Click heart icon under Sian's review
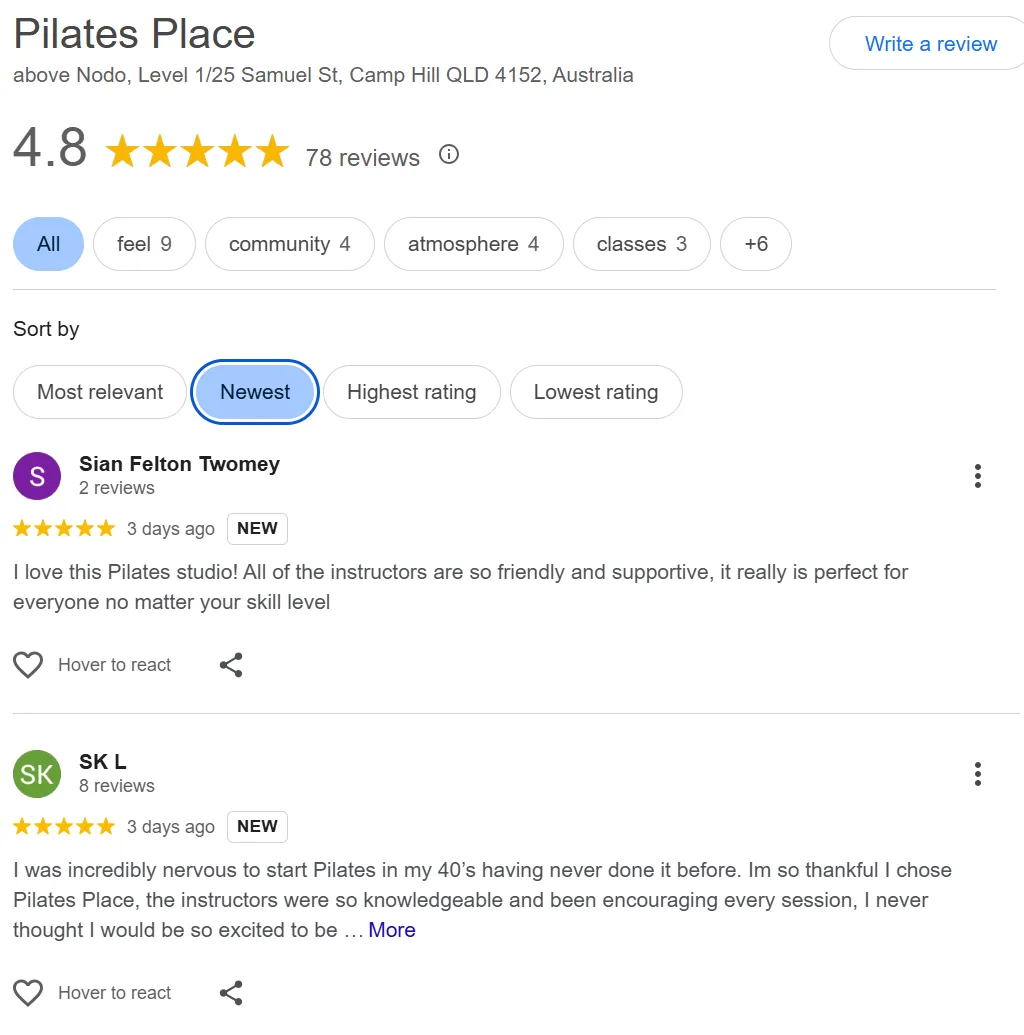Viewport: 1024px width, 1035px height. click(28, 665)
